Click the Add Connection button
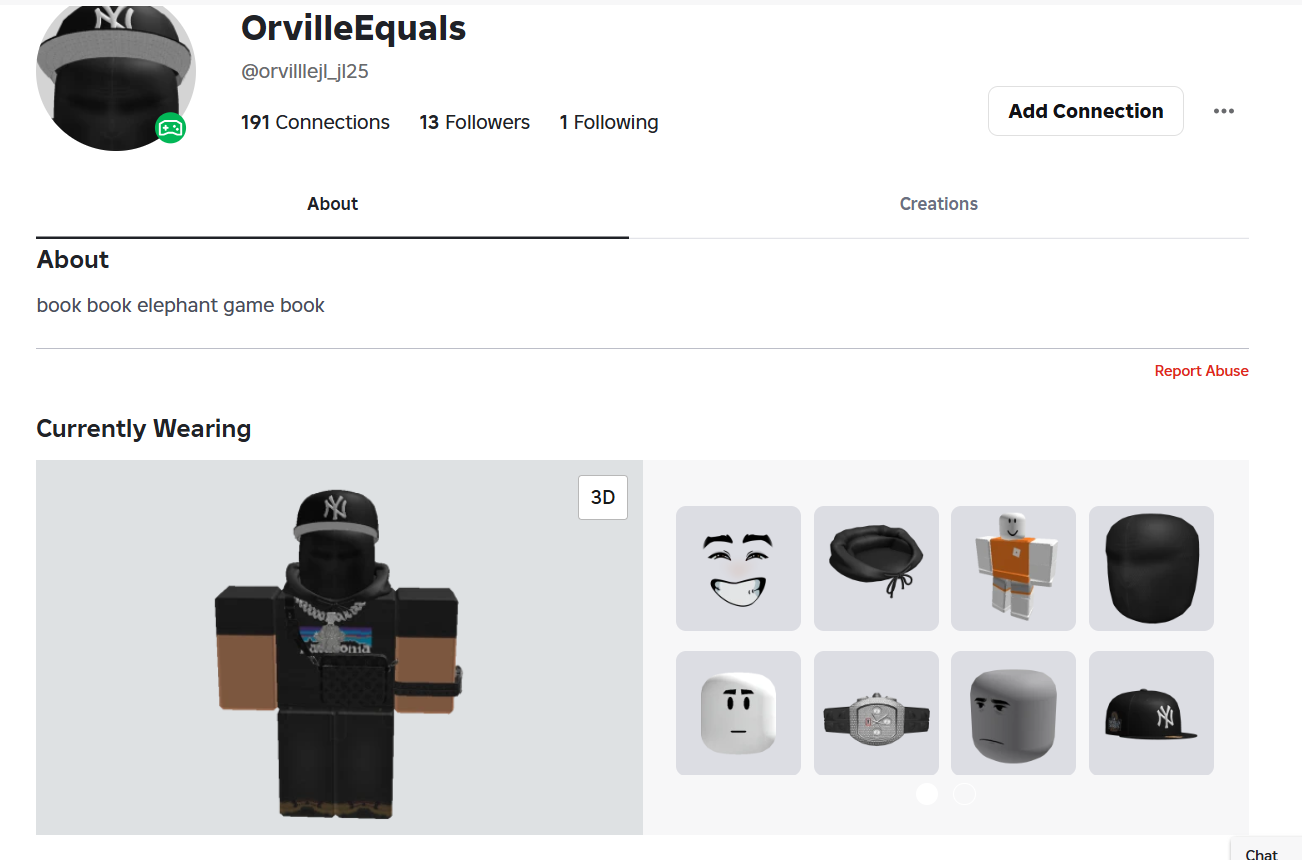The image size is (1302, 860). tap(1086, 111)
